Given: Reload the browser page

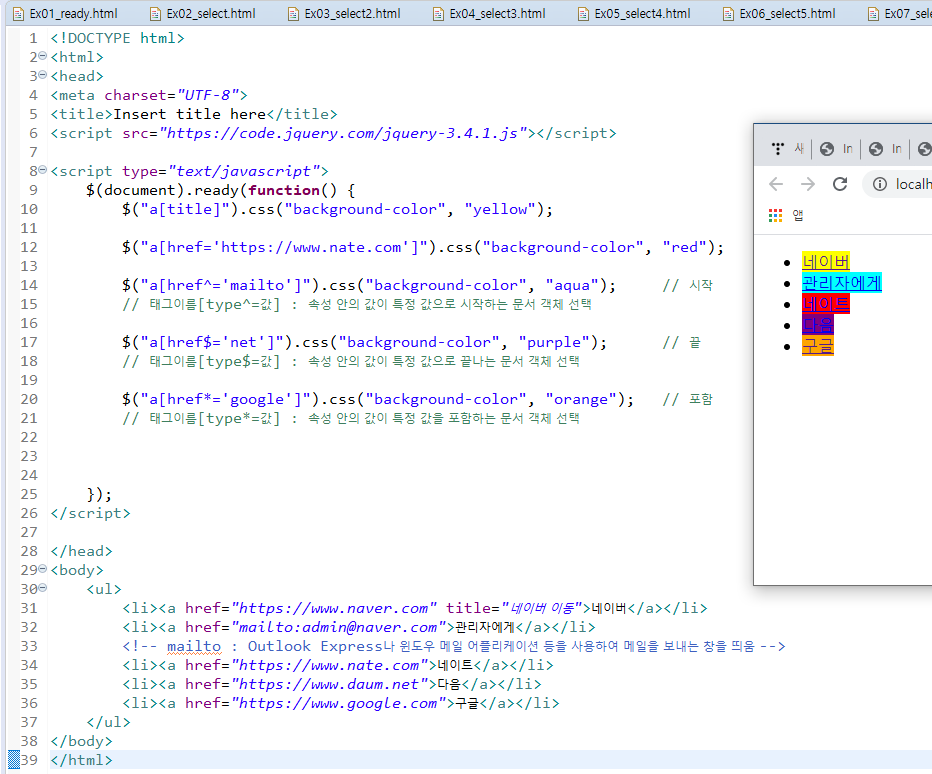Looking at the screenshot, I should pos(840,184).
